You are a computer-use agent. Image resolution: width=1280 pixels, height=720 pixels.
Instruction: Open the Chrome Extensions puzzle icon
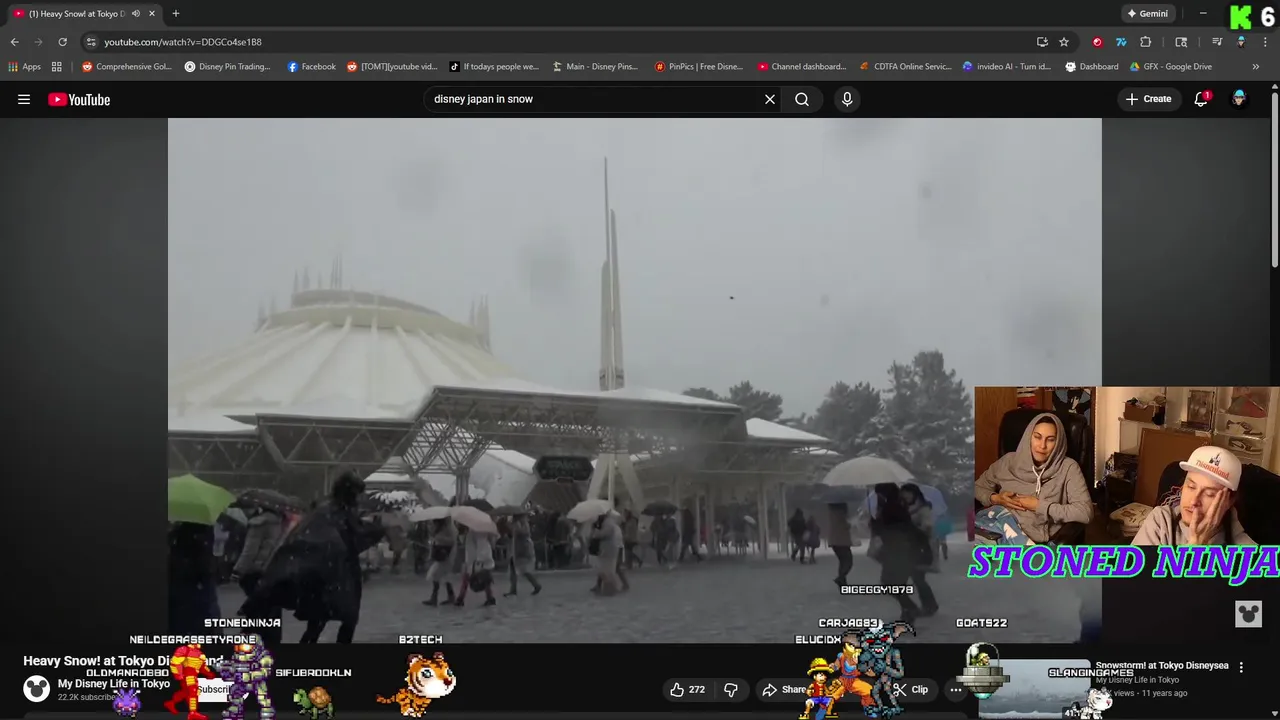click(1146, 42)
